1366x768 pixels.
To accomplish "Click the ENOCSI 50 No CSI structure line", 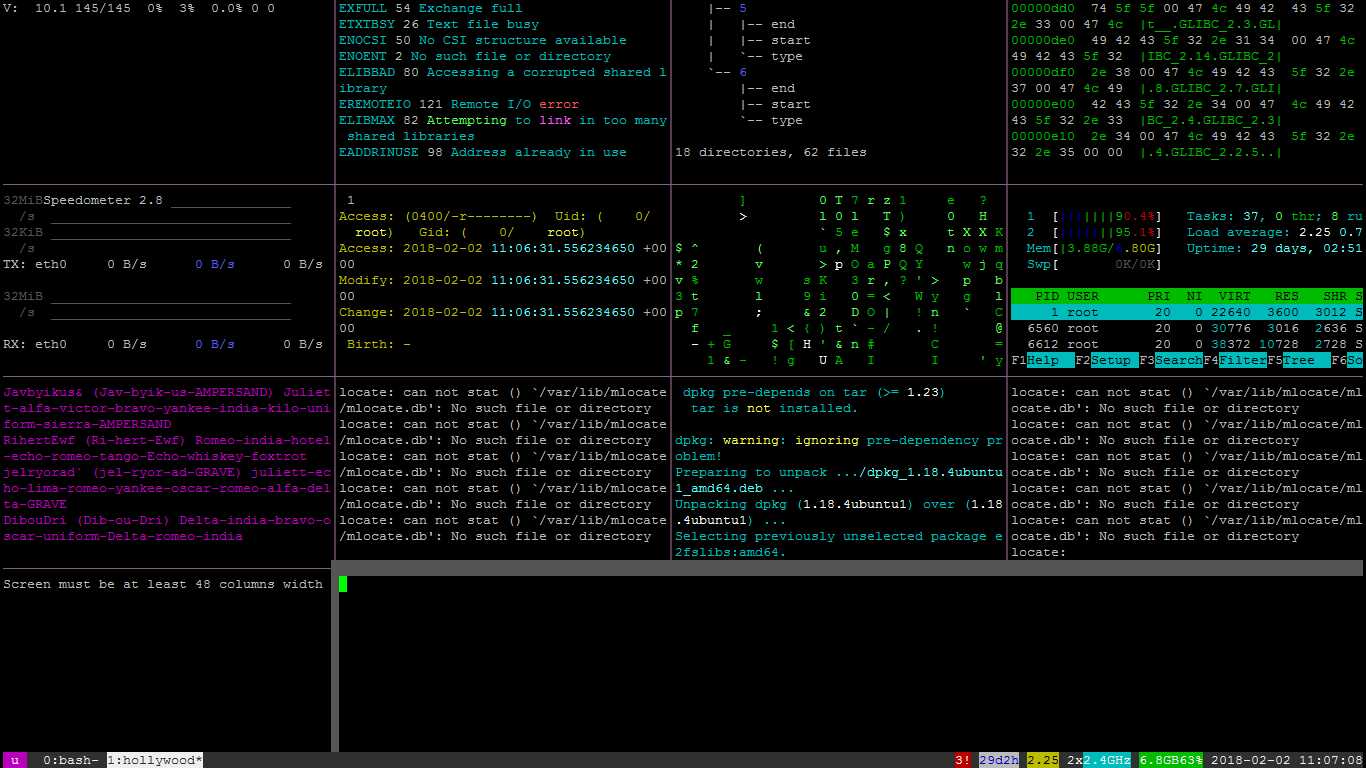I will [x=483, y=40].
